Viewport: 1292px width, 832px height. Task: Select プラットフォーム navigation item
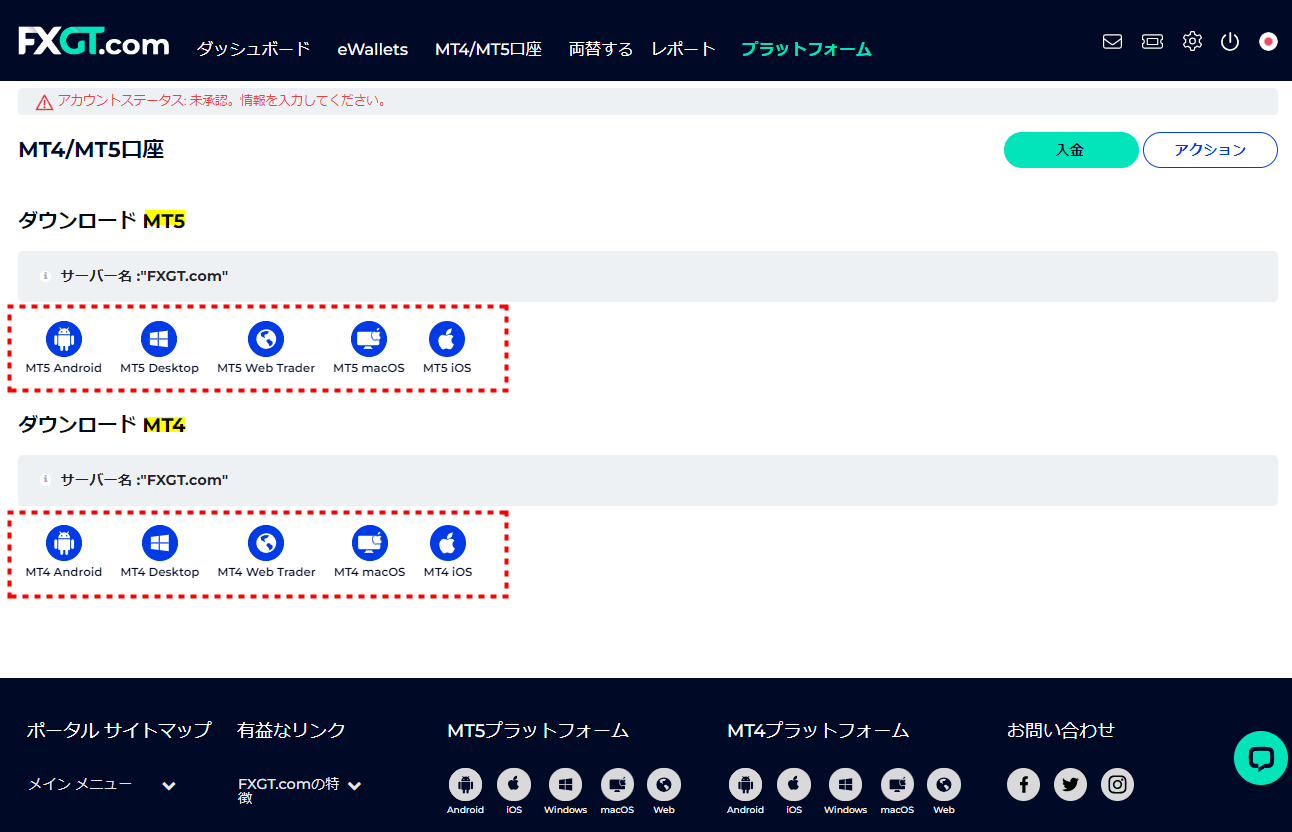806,49
